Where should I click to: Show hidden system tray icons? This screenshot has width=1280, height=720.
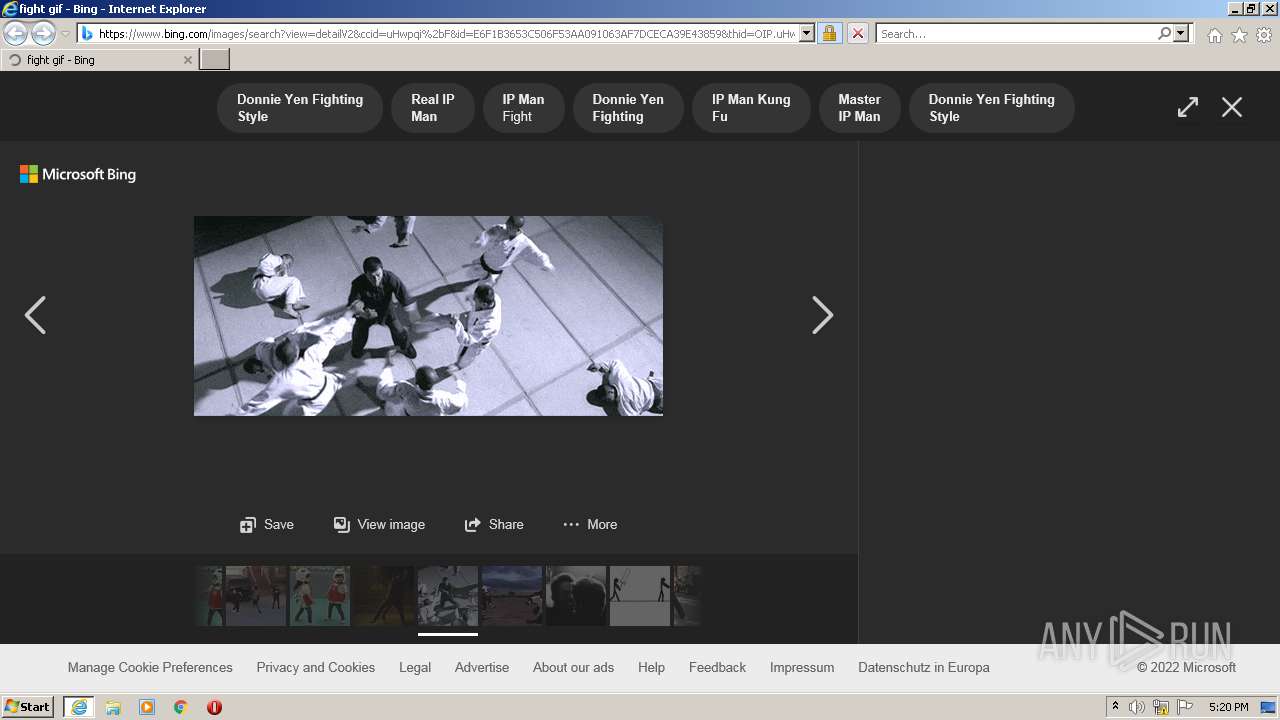coord(1116,707)
